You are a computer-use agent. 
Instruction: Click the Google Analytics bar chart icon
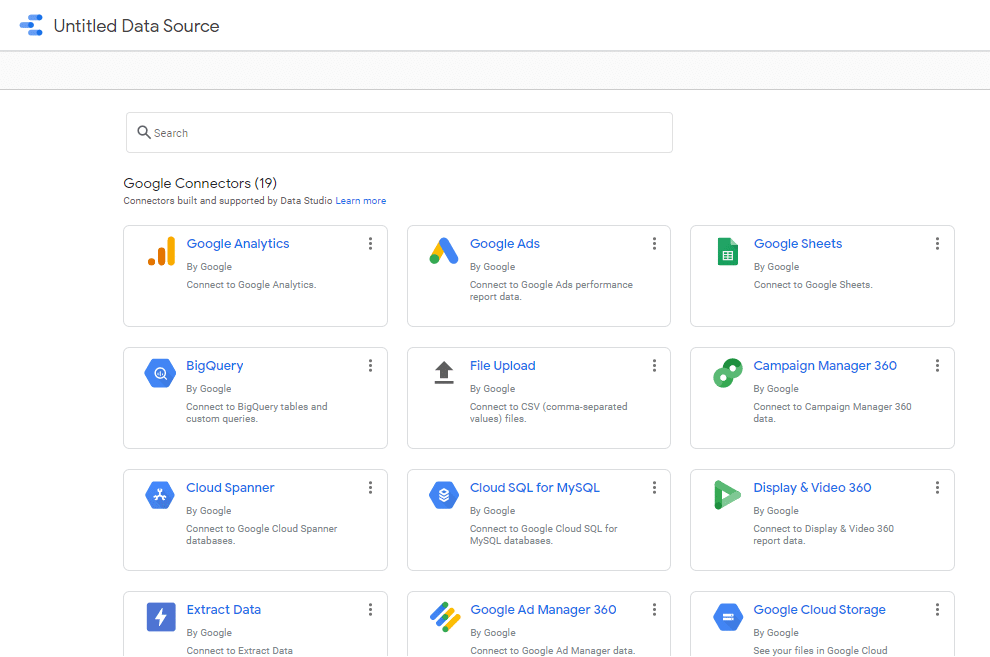161,251
